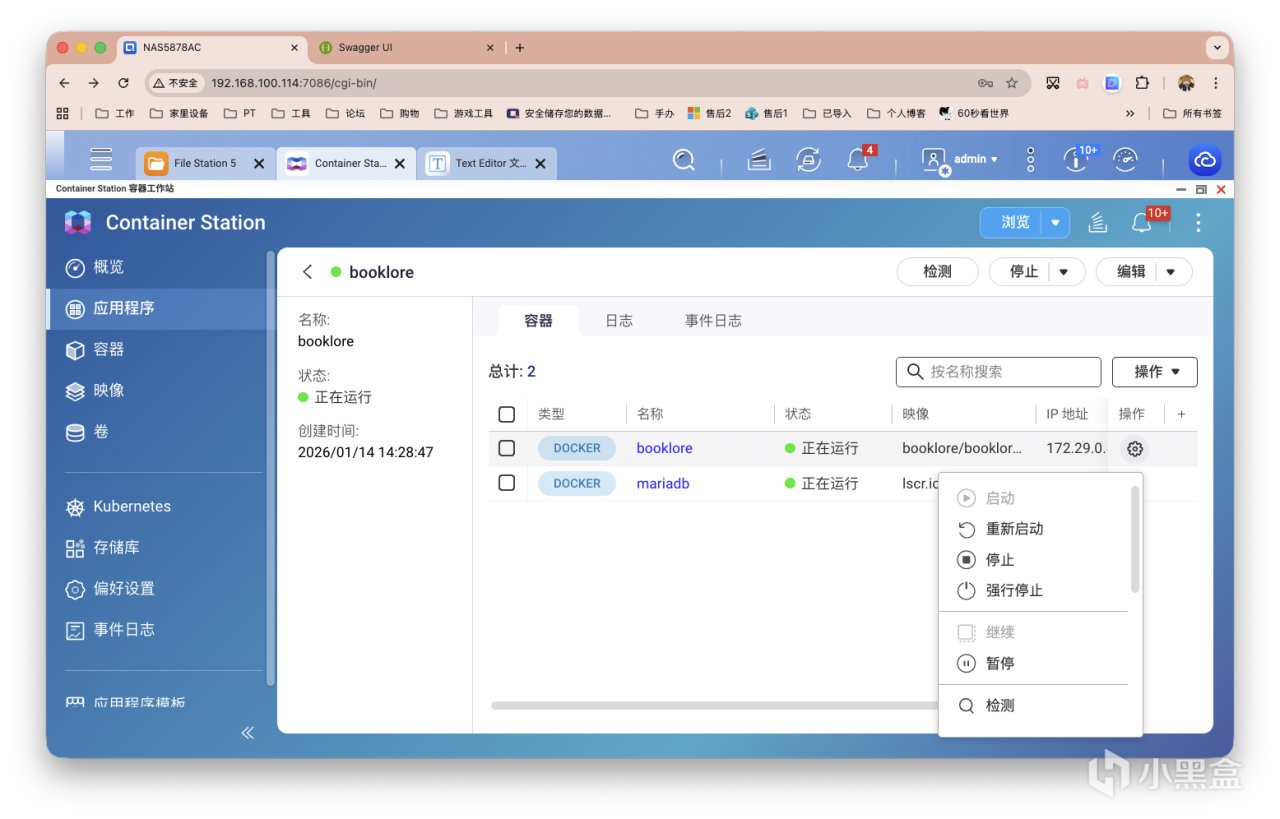The width and height of the screenshot is (1280, 819).
Task: Open the QTS more options dots
Action: coord(1031,160)
